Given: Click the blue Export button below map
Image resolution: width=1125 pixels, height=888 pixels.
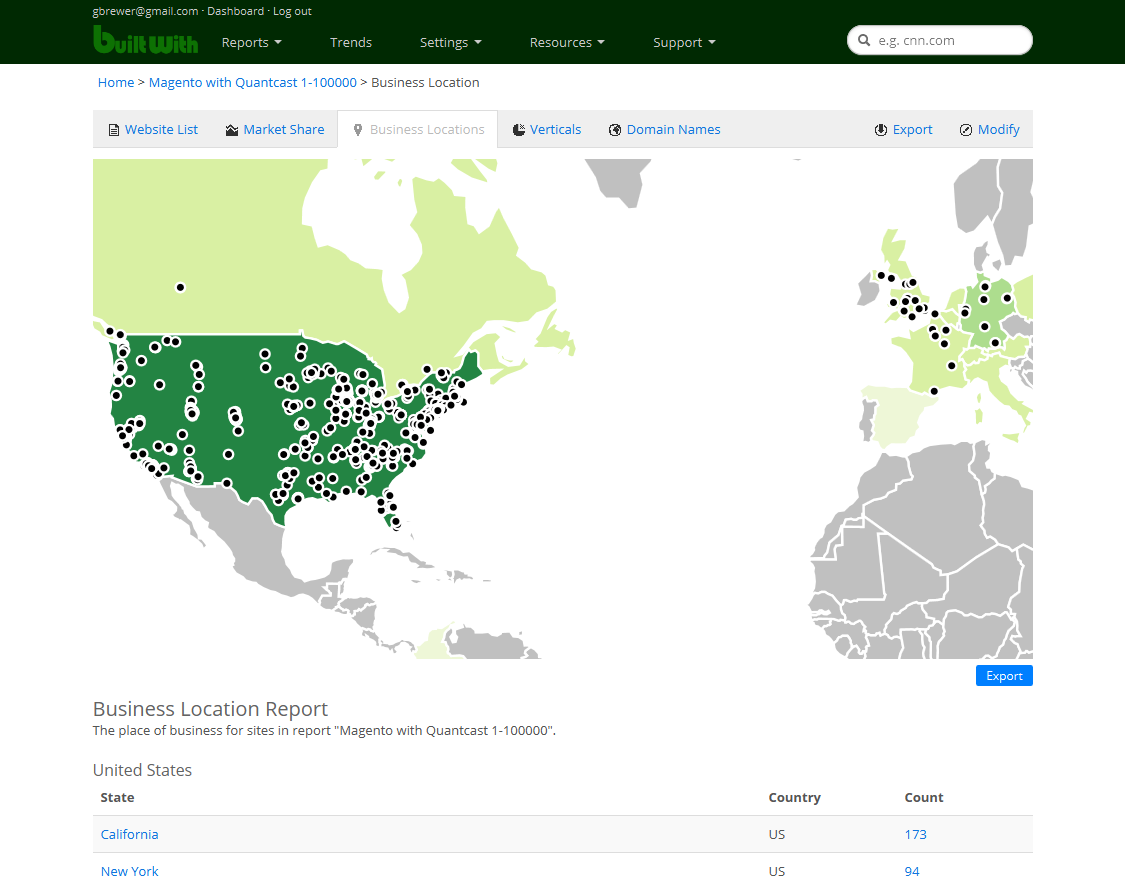Looking at the screenshot, I should (x=1004, y=676).
